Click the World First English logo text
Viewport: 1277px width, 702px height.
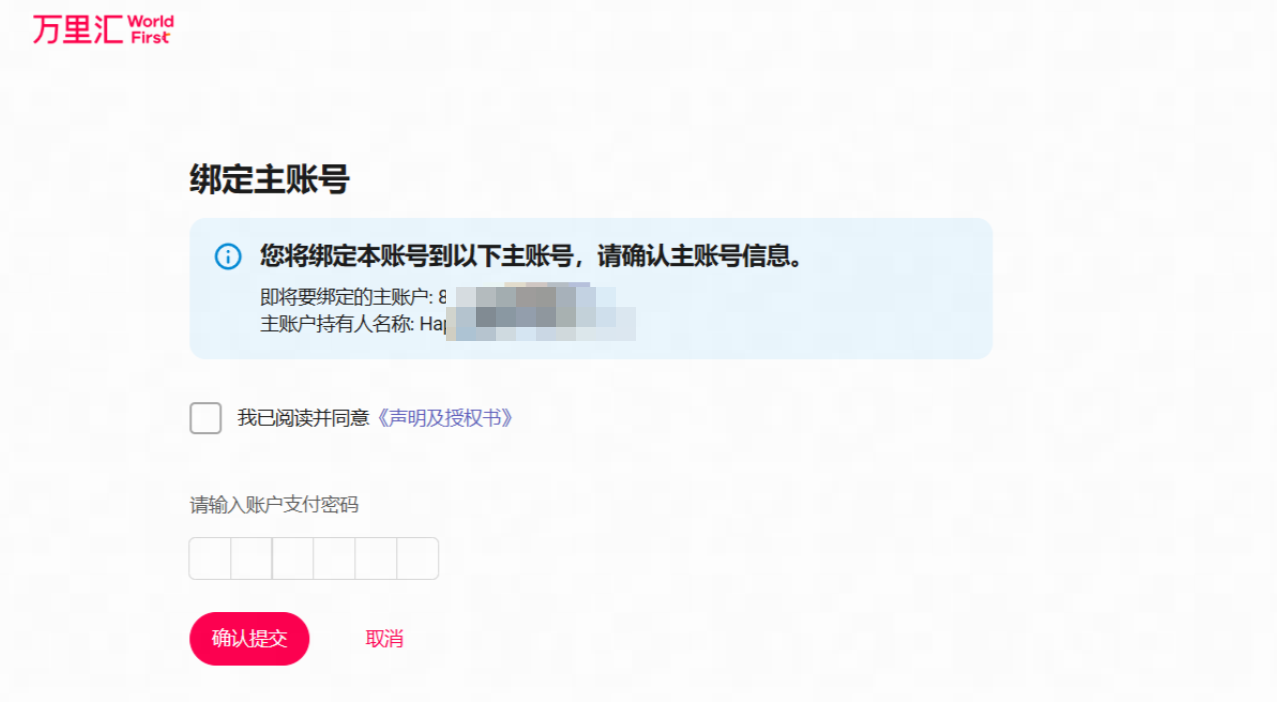point(151,29)
